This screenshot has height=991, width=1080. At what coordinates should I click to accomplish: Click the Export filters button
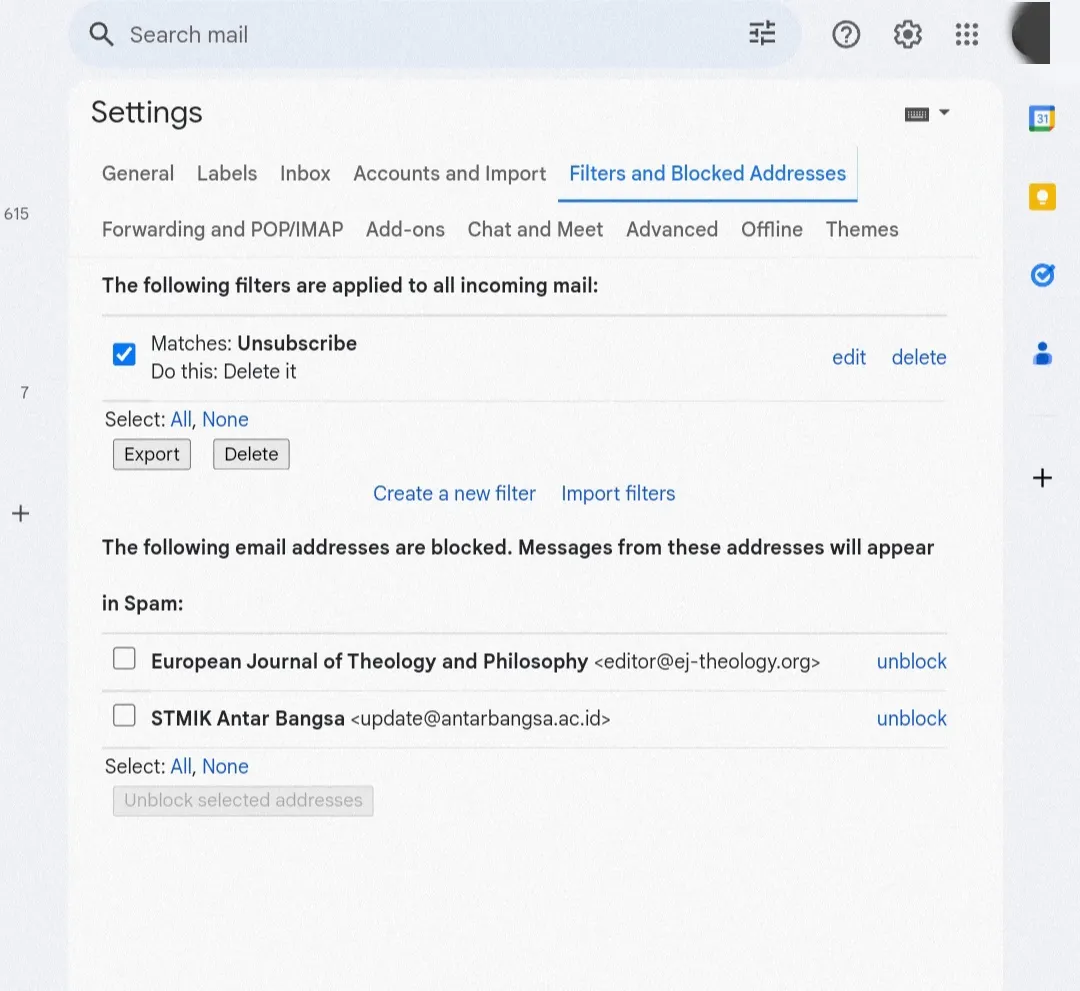151,454
